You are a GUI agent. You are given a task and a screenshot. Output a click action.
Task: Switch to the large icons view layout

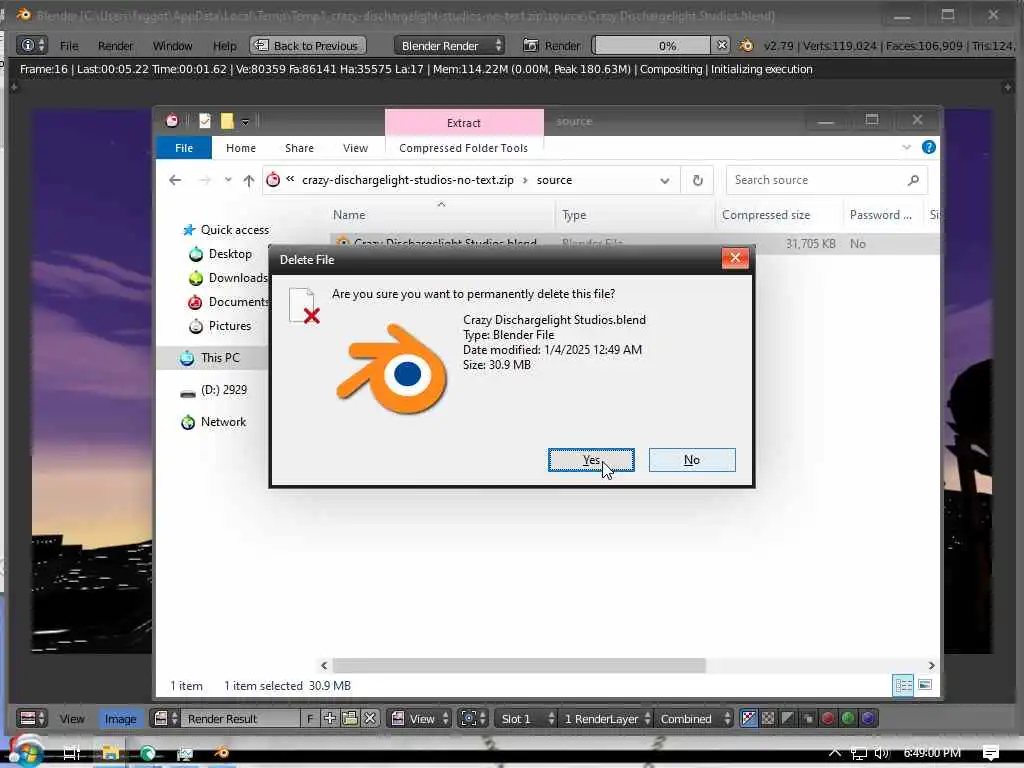pos(925,685)
